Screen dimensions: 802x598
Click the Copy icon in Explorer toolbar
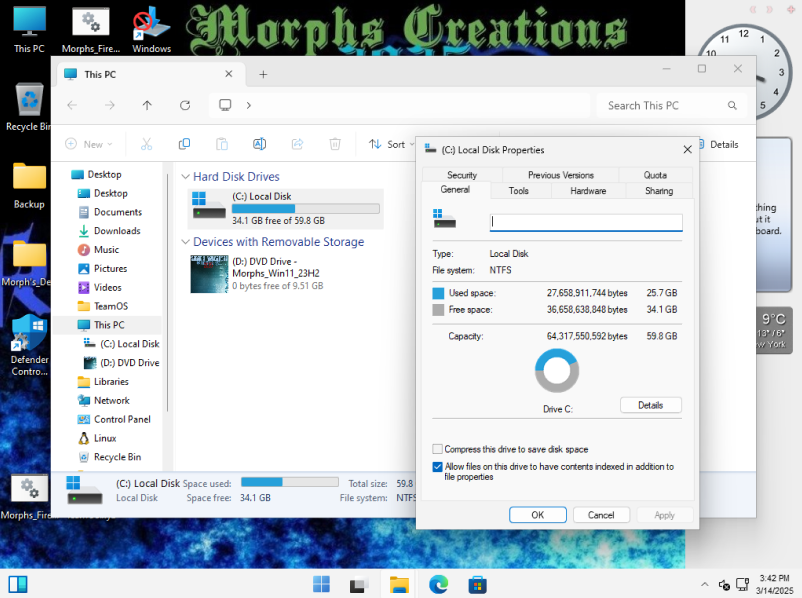(x=184, y=144)
